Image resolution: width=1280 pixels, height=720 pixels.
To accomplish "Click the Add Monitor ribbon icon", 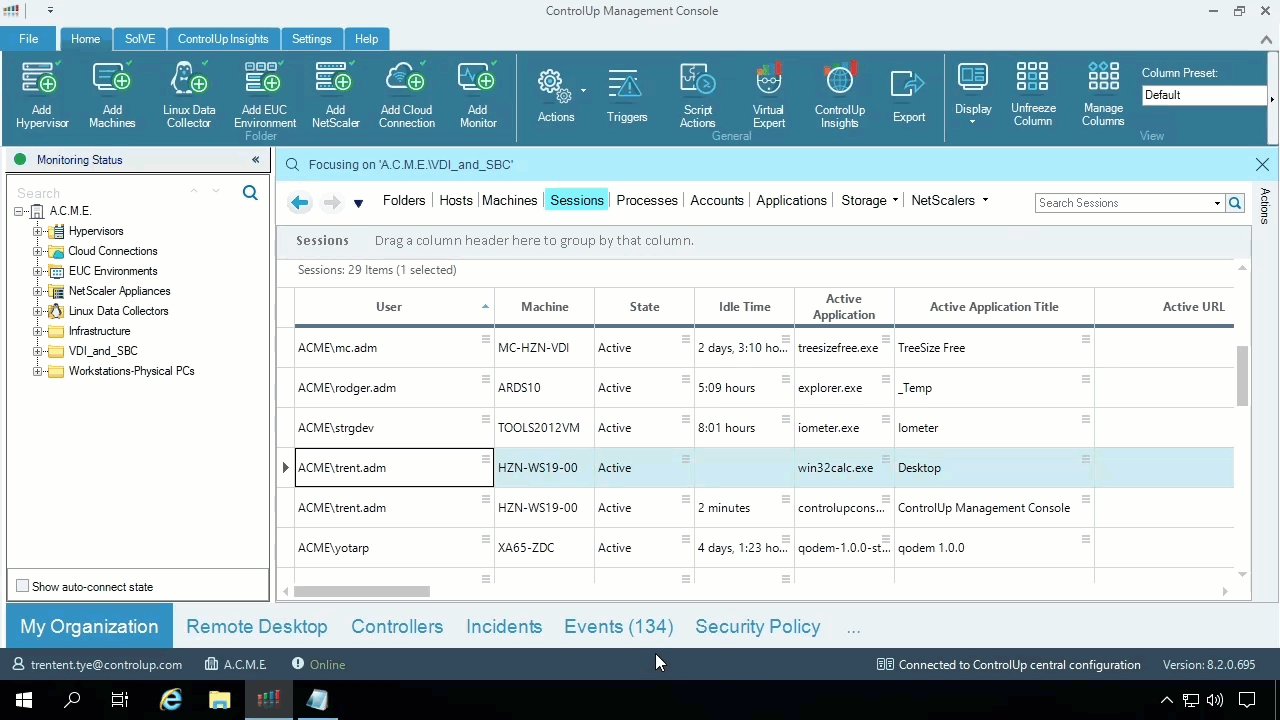I will [478, 95].
